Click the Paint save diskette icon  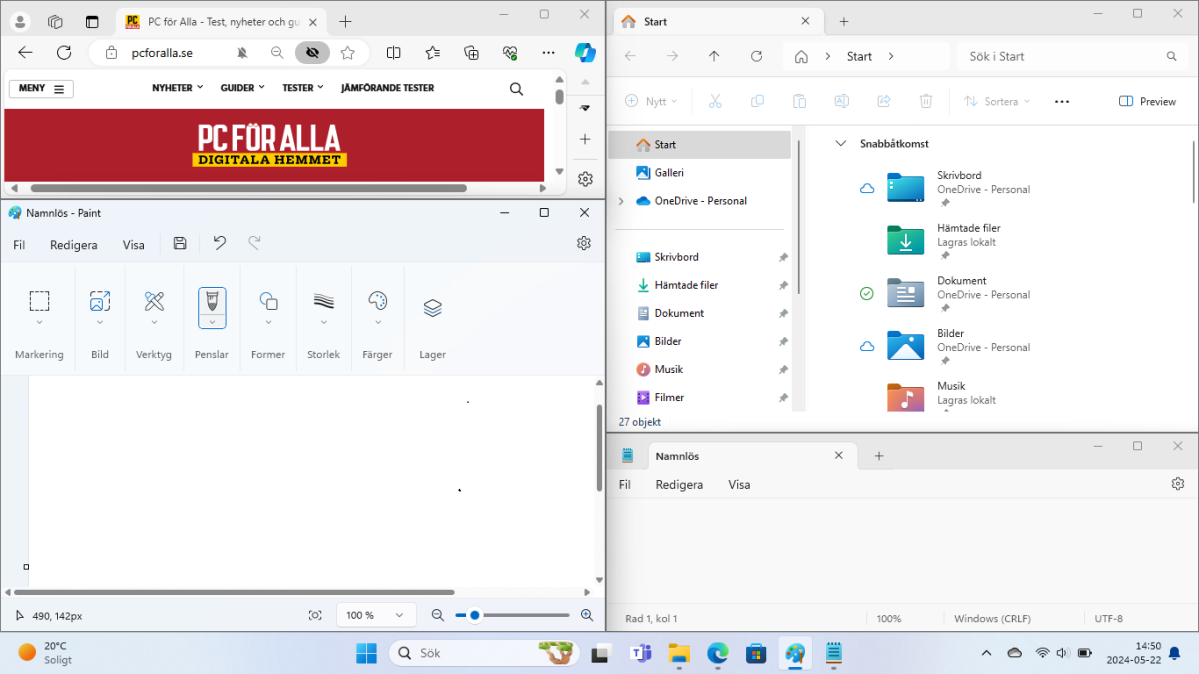(180, 243)
